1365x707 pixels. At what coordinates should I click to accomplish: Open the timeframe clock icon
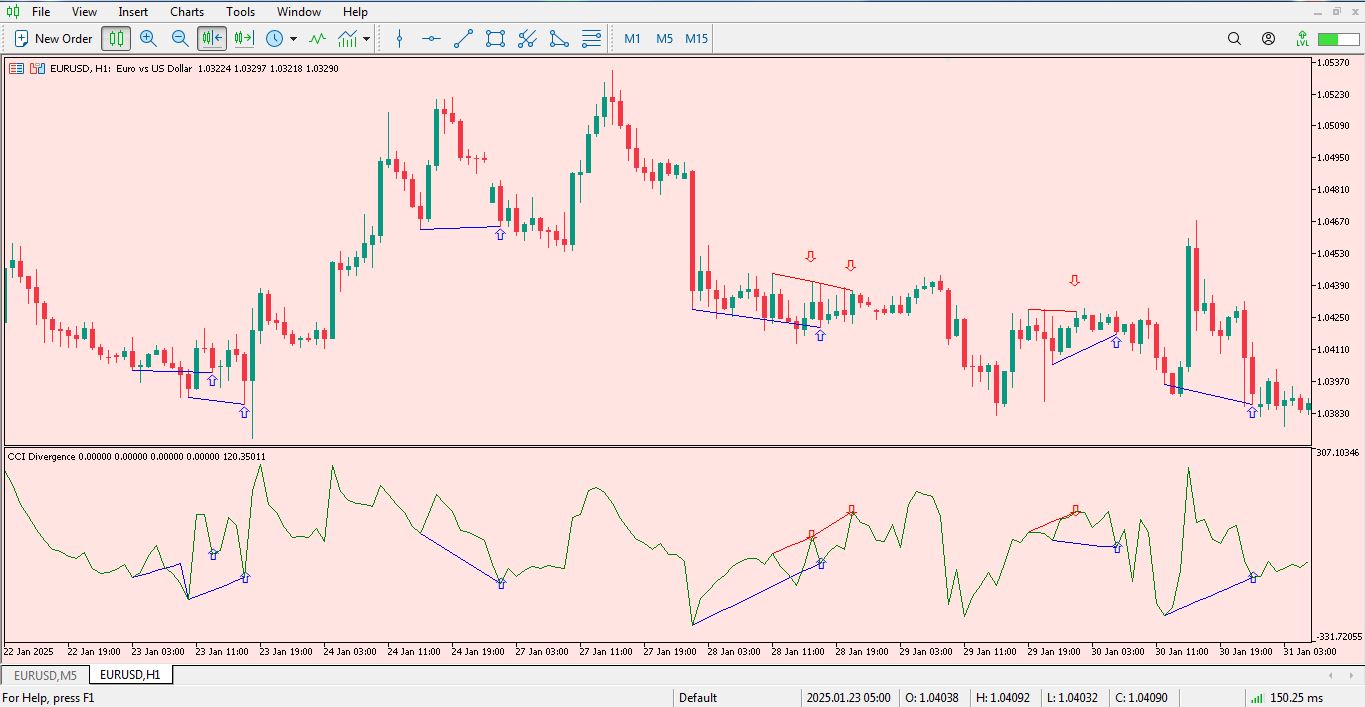pyautogui.click(x=274, y=39)
